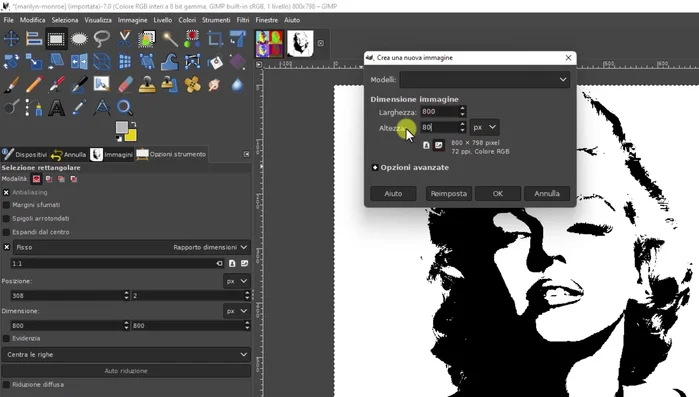The height and width of the screenshot is (397, 699).
Task: Select the Gradient tool
Action: (238, 61)
